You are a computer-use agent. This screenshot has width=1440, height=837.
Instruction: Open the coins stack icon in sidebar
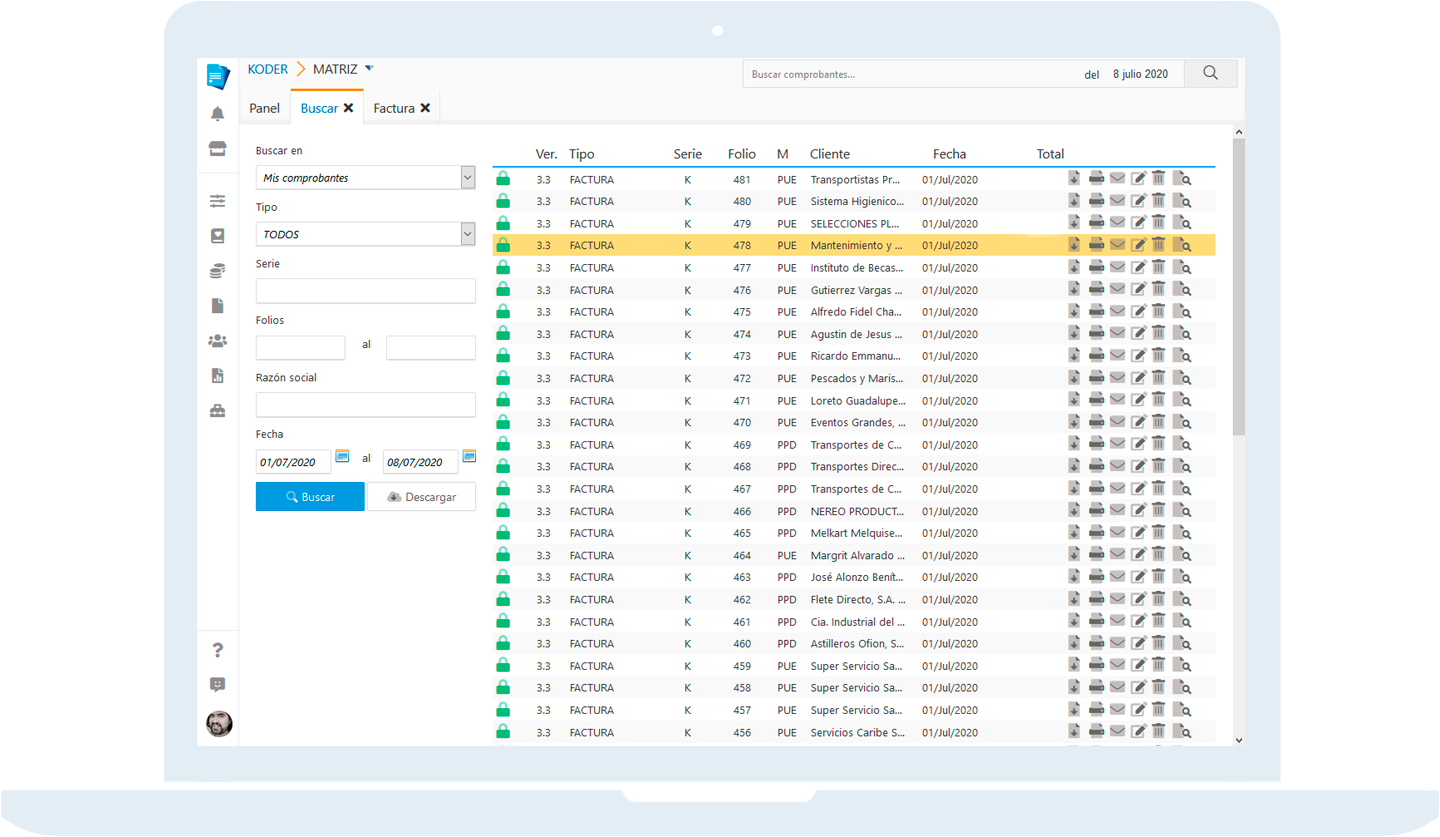tap(217, 271)
